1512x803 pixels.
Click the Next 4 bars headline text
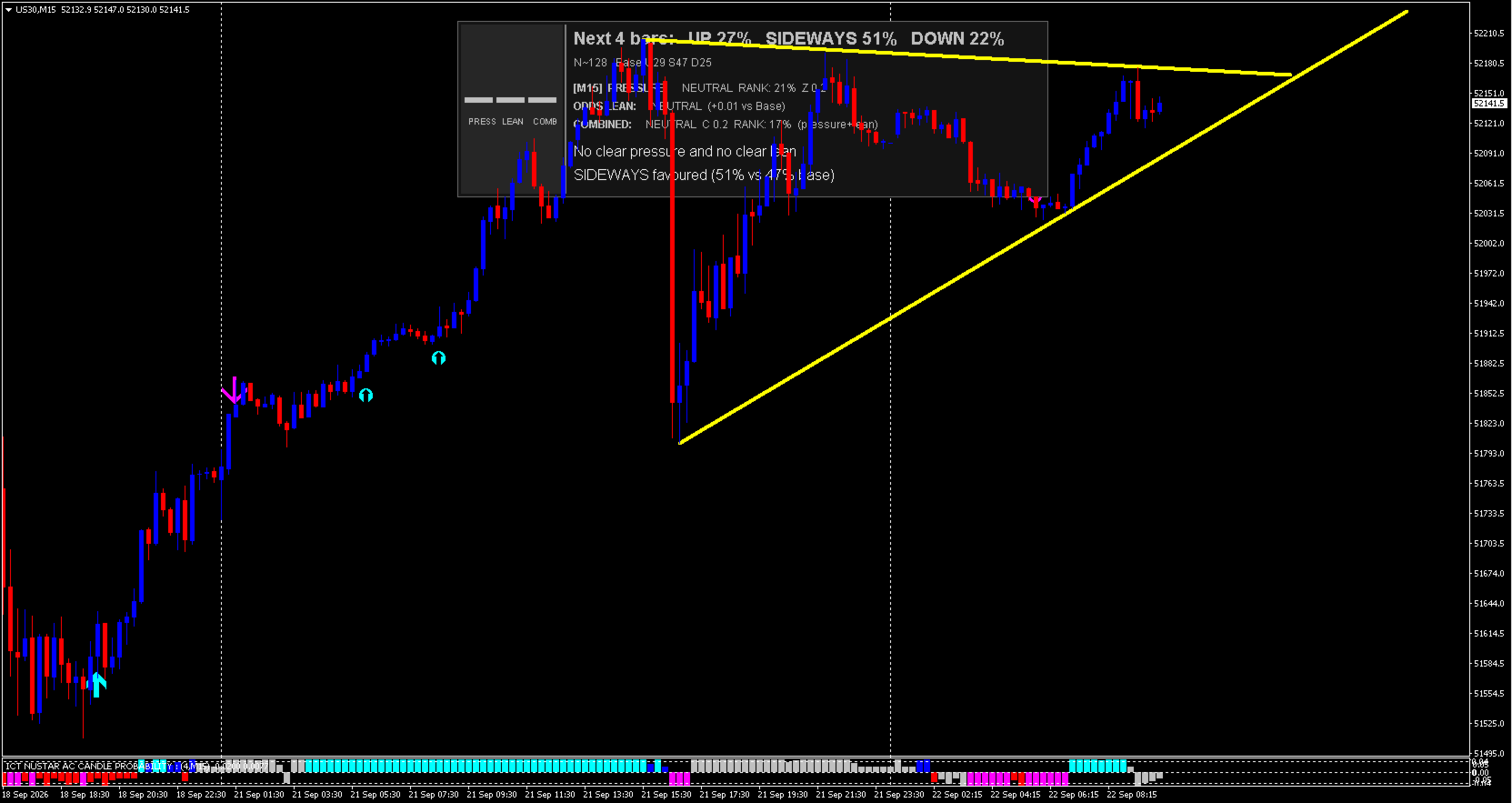tap(624, 38)
